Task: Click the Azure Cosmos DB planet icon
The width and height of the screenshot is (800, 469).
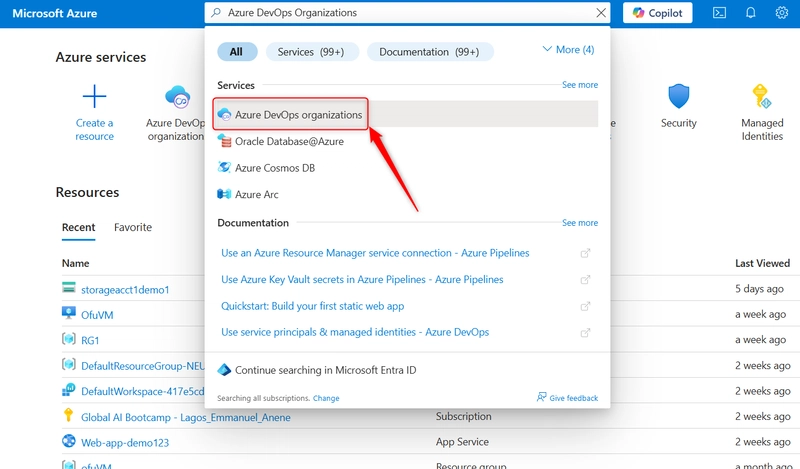Action: (224, 167)
